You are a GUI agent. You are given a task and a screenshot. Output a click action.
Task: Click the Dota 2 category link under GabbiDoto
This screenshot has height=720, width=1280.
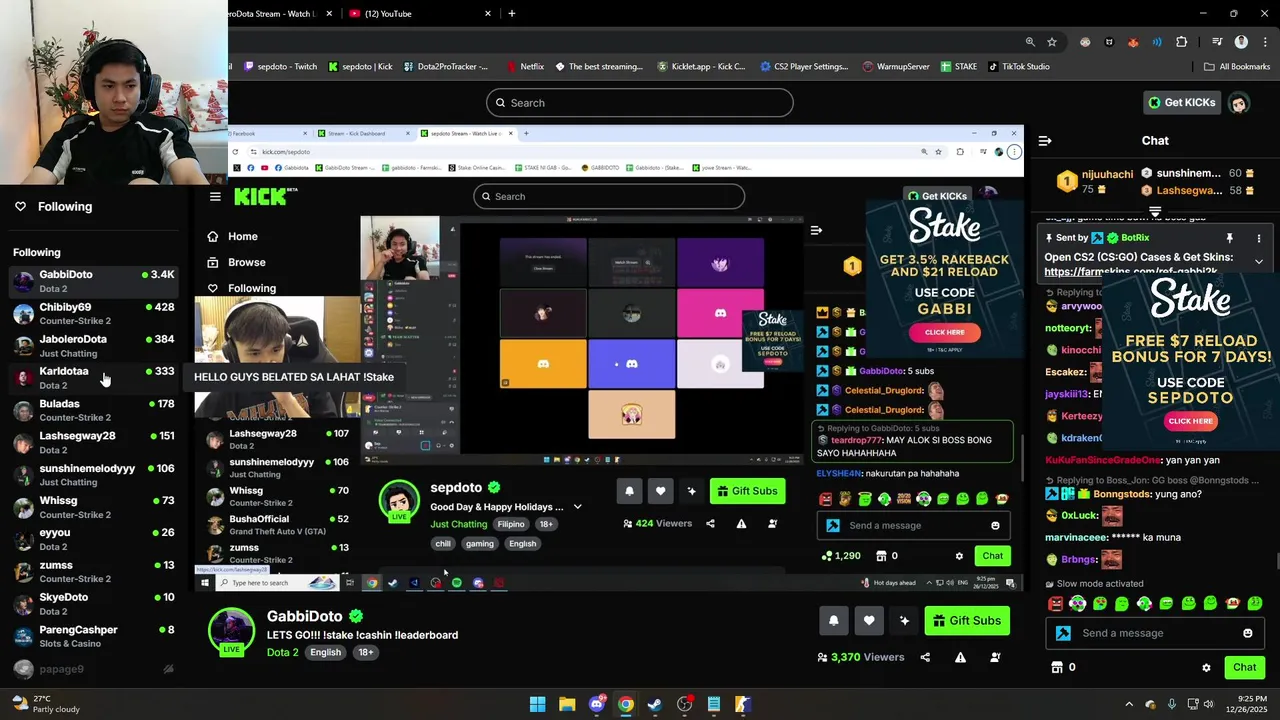coord(283,652)
